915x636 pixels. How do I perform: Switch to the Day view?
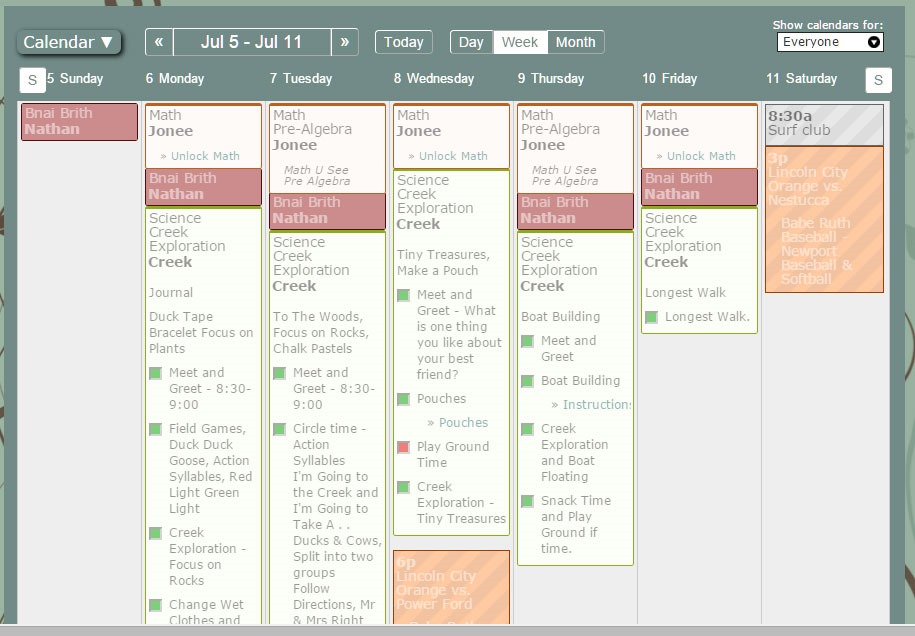click(471, 42)
